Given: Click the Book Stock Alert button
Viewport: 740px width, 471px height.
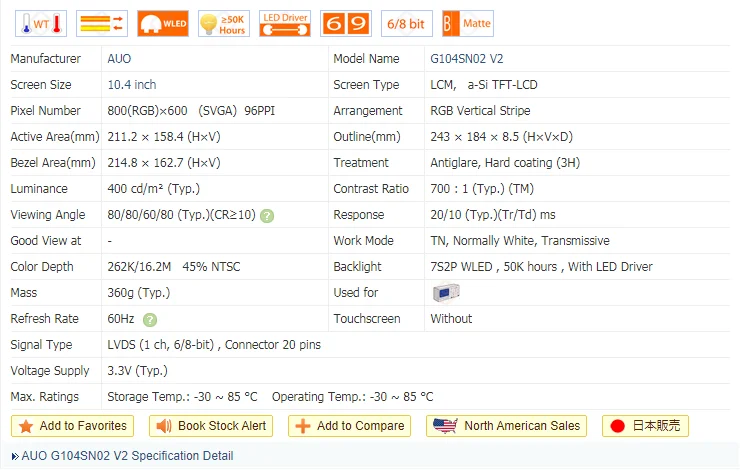Looking at the screenshot, I should pos(211,426).
